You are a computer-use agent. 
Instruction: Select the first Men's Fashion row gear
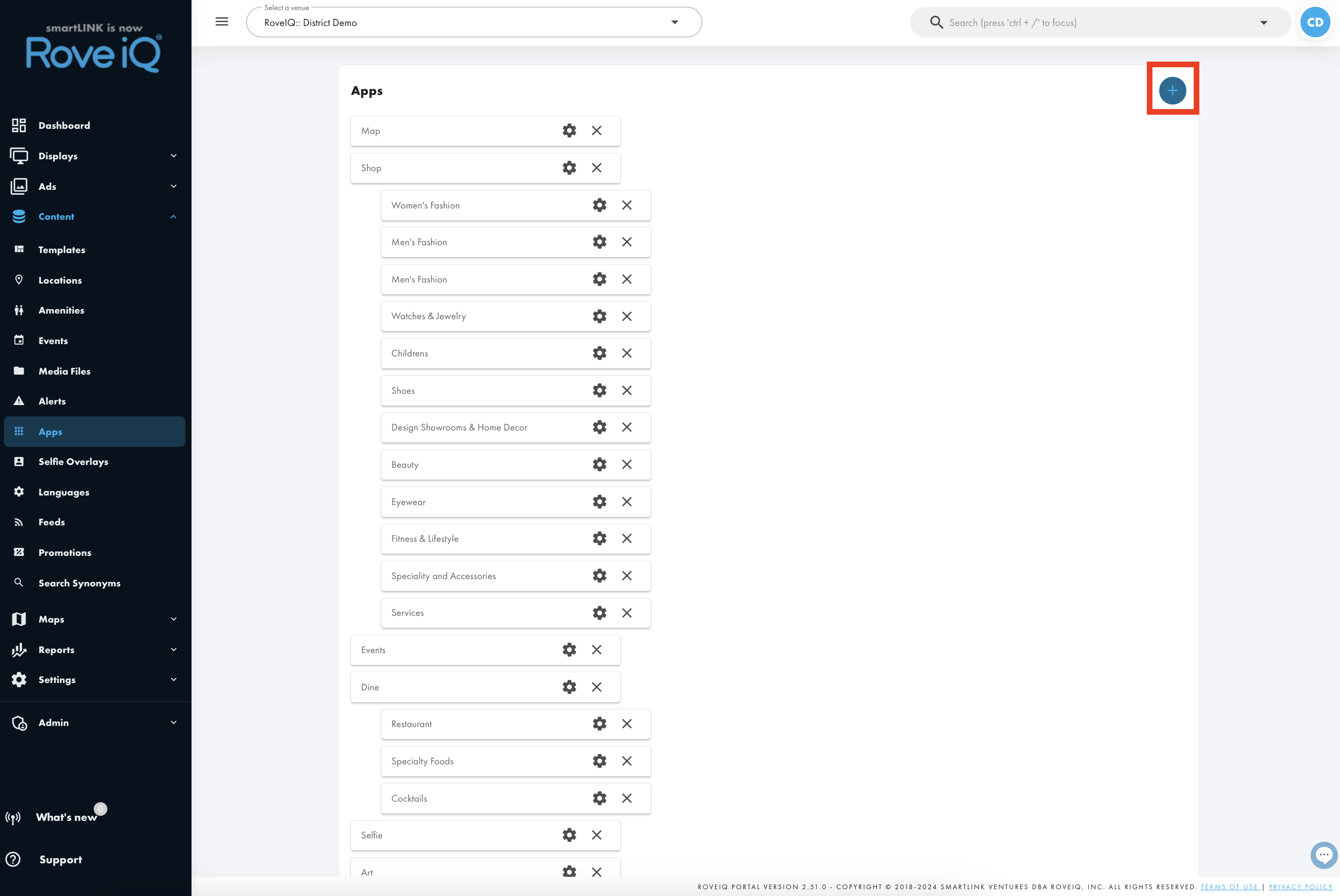click(x=599, y=242)
